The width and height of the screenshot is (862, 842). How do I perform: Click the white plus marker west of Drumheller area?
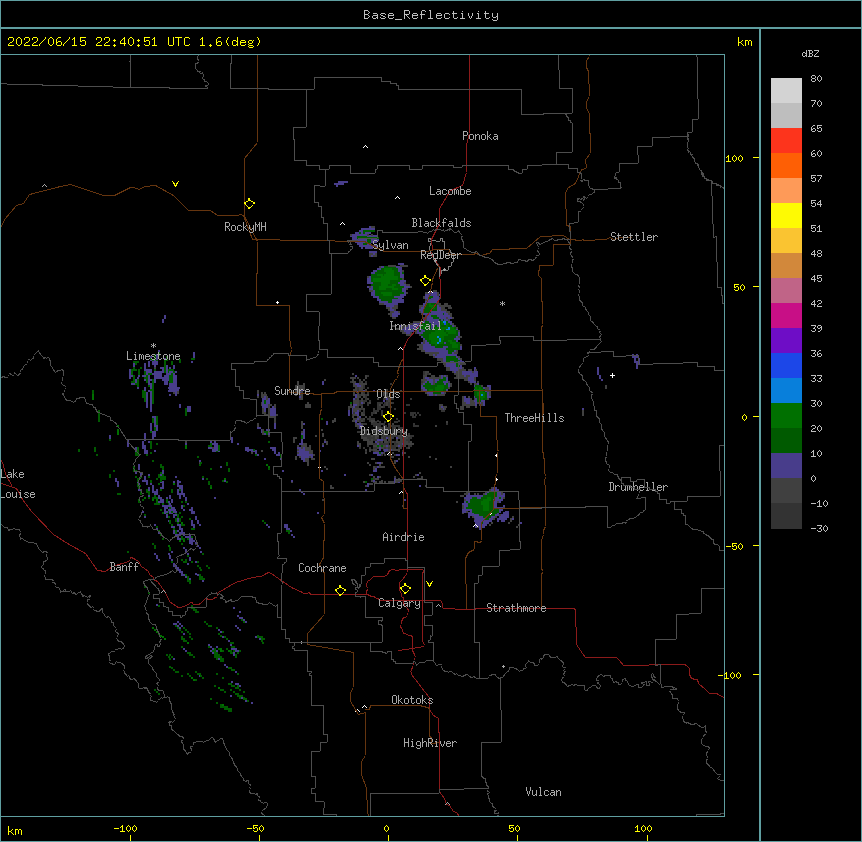(x=612, y=375)
